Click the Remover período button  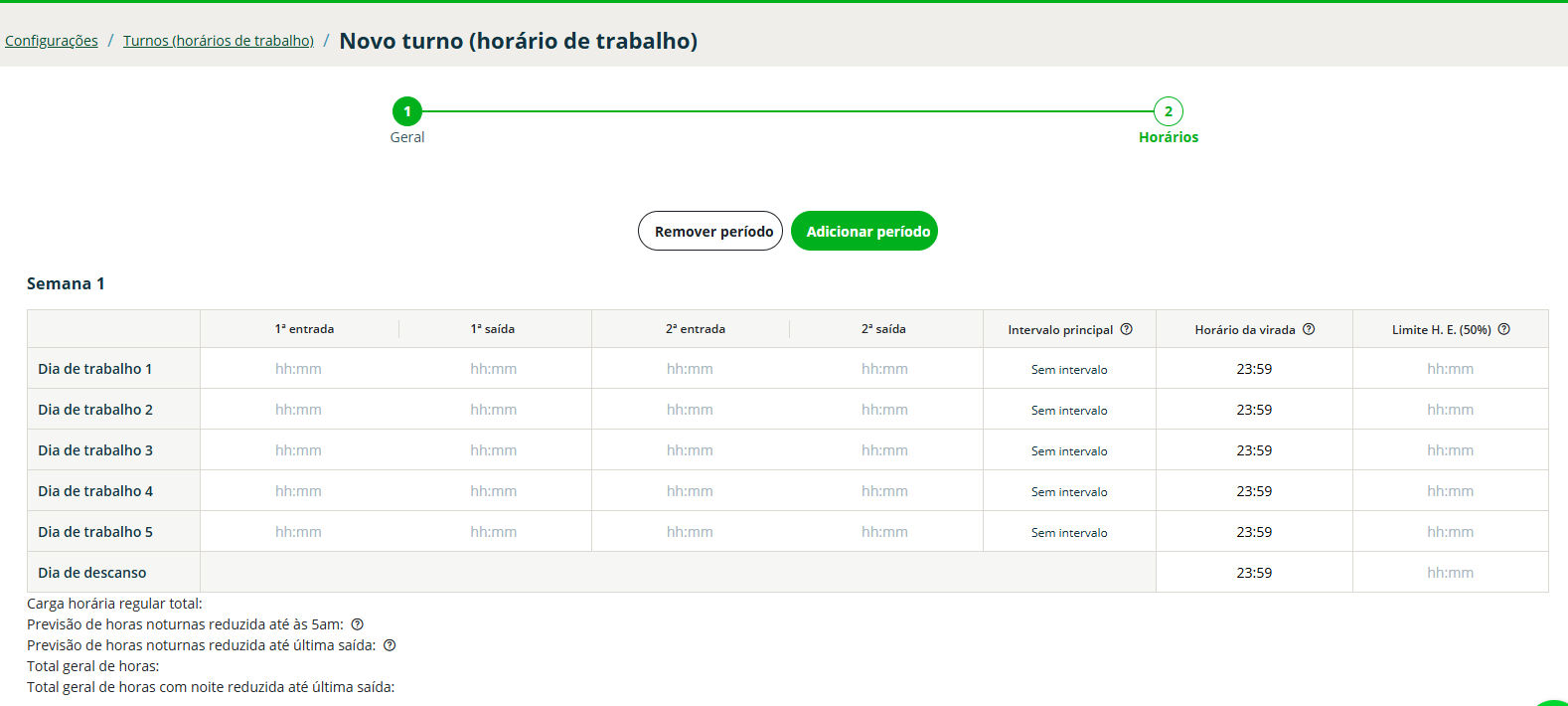710,231
